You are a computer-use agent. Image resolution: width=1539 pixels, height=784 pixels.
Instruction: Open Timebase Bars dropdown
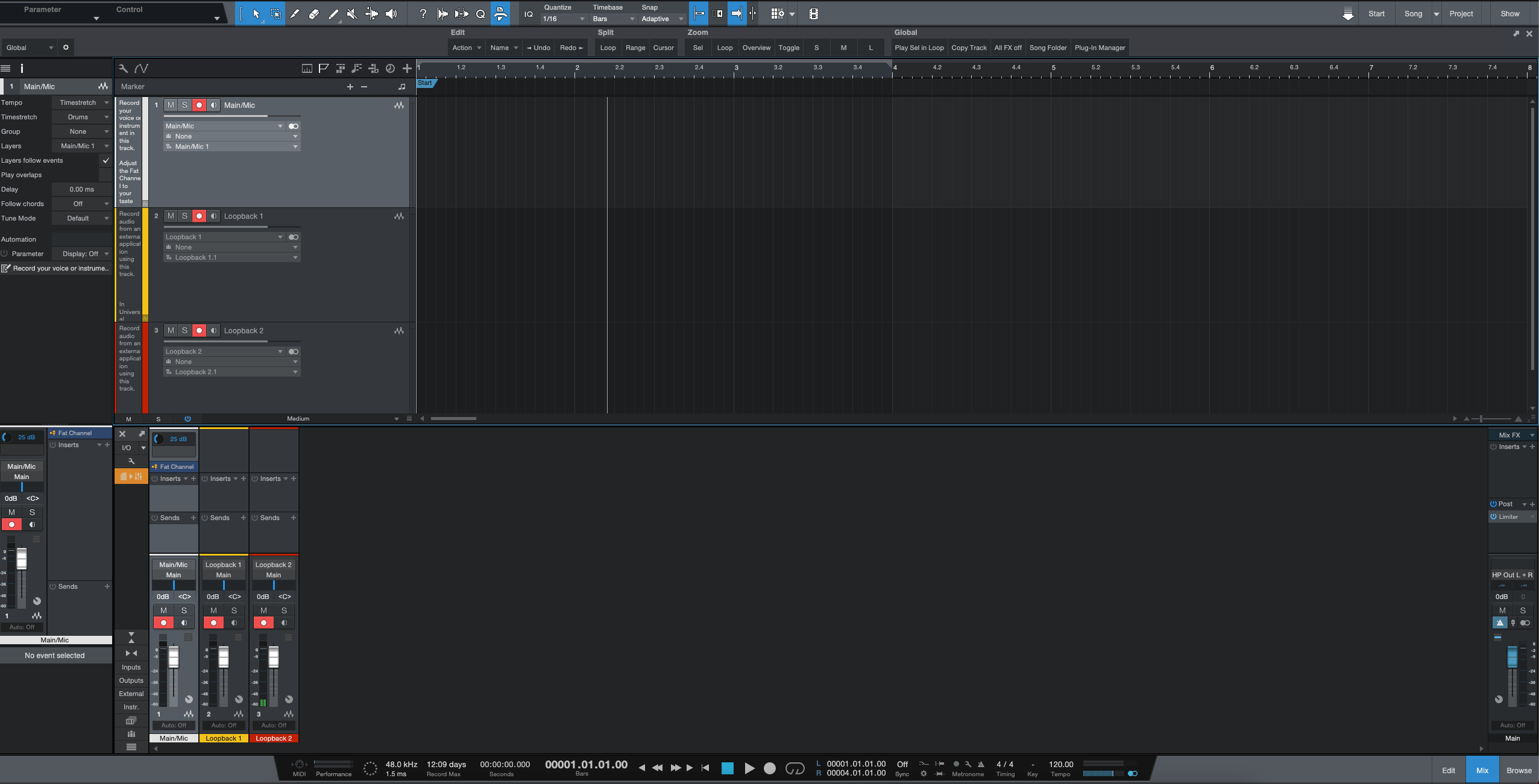pos(613,19)
